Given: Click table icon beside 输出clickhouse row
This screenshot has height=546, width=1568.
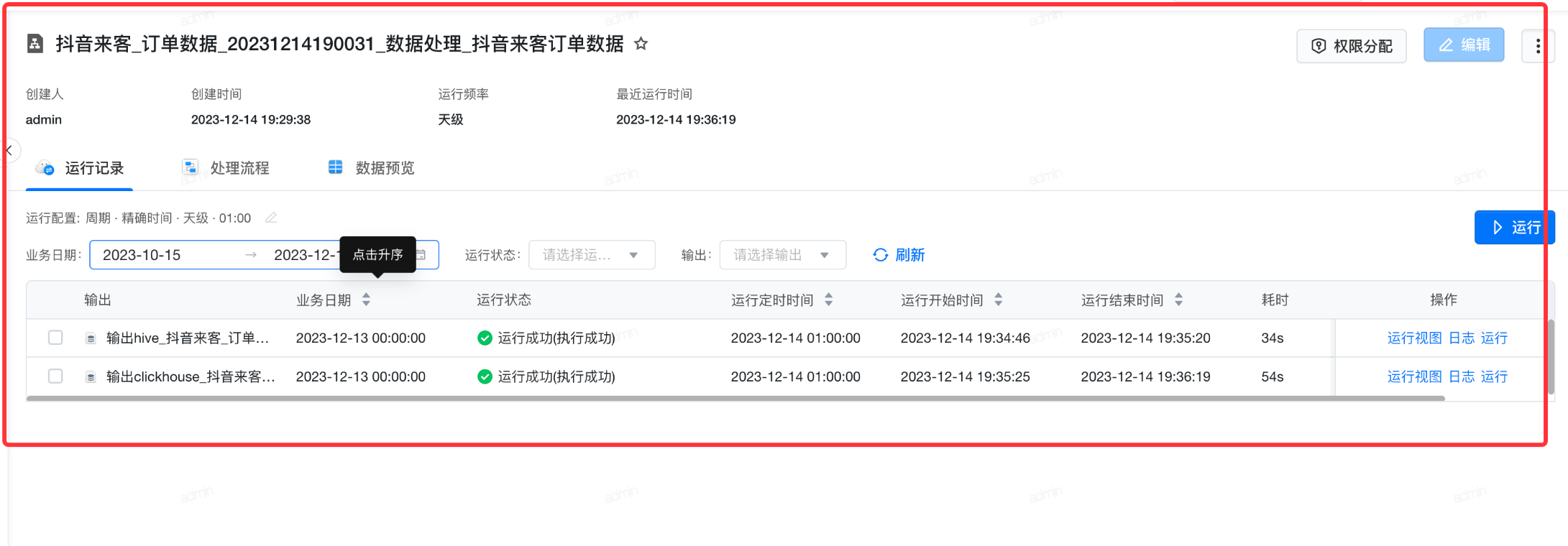Looking at the screenshot, I should (x=91, y=377).
